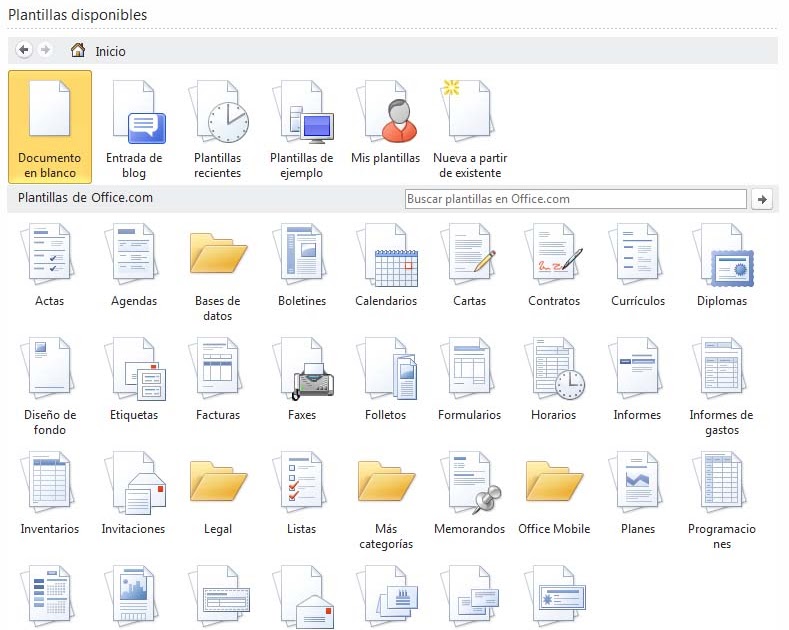The image size is (789, 630).
Task: Click the Buscar plantillas en Office.com field
Action: point(576,199)
